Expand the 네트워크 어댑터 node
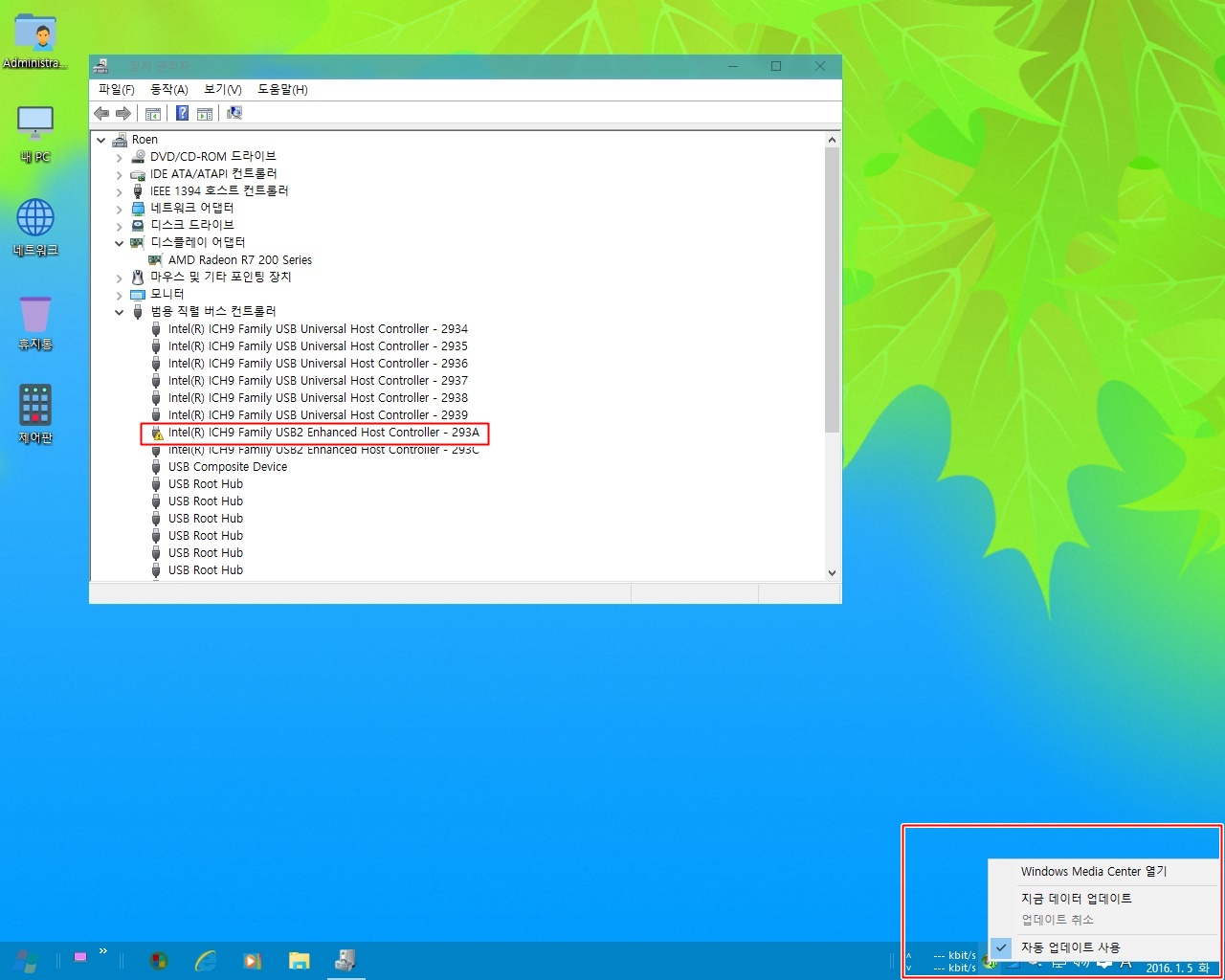 (x=119, y=209)
